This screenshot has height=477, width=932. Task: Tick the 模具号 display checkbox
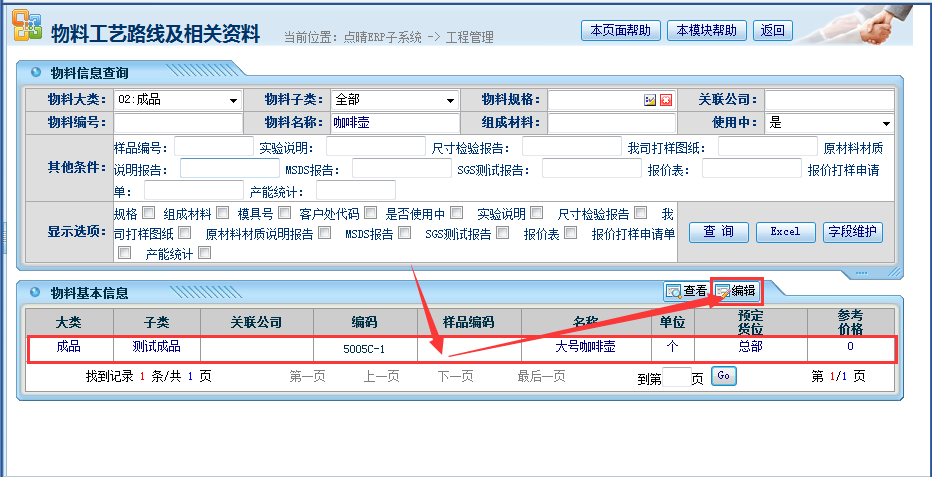284,213
